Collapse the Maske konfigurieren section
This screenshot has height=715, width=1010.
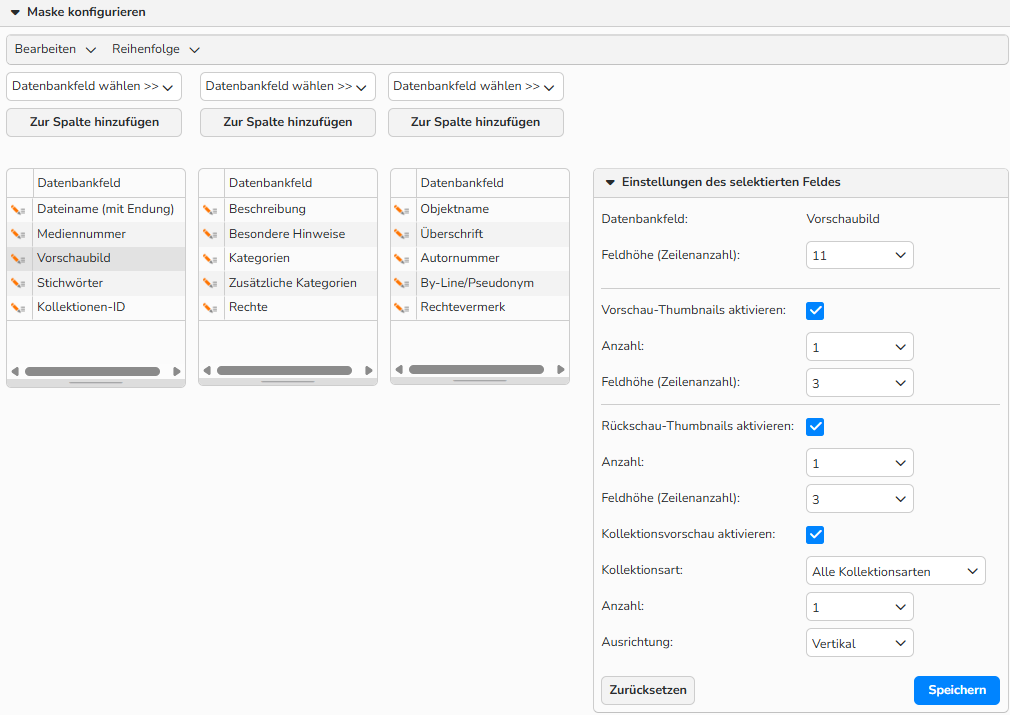tap(15, 12)
